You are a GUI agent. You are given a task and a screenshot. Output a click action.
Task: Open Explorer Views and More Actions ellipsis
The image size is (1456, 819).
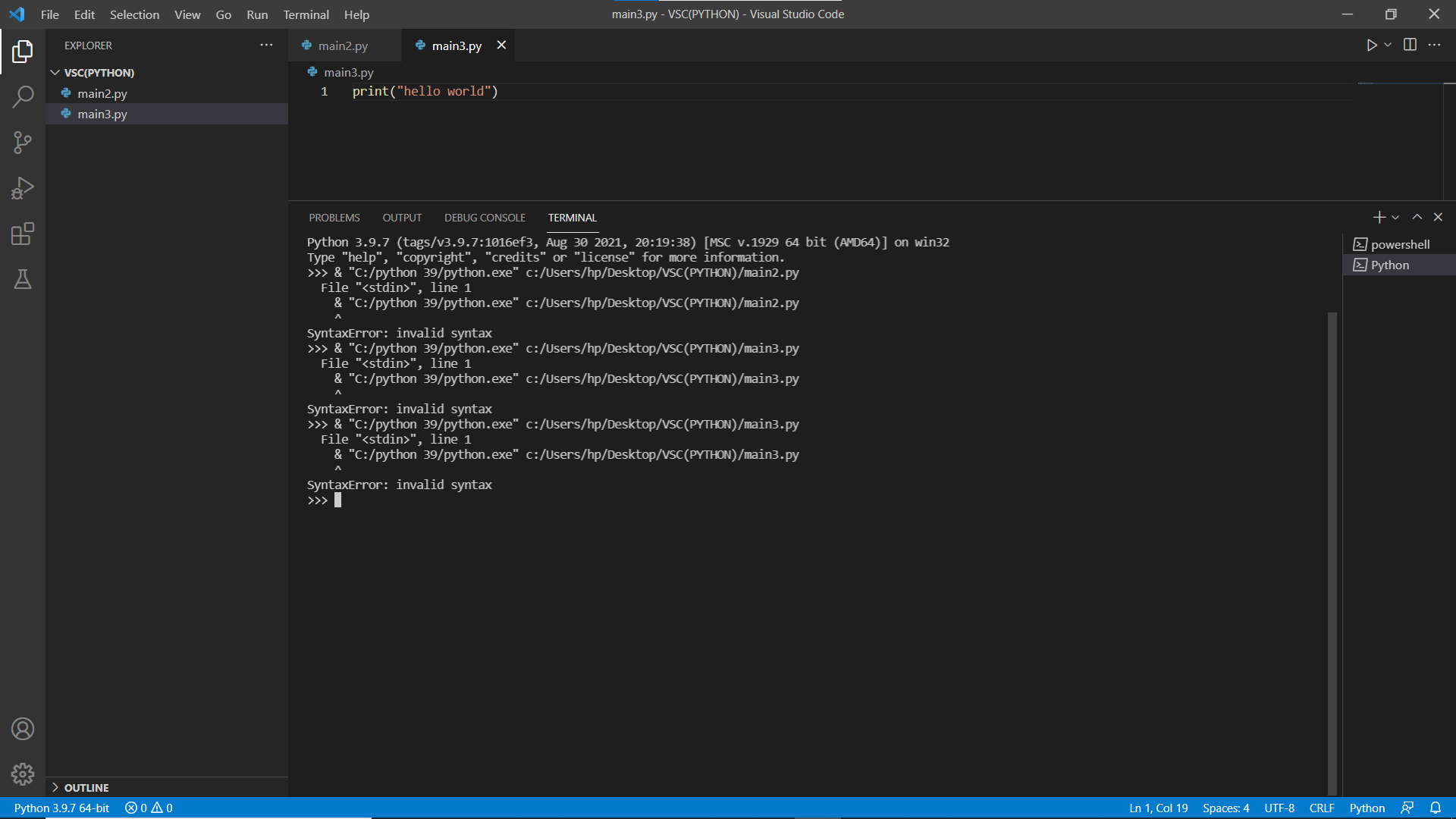[266, 45]
